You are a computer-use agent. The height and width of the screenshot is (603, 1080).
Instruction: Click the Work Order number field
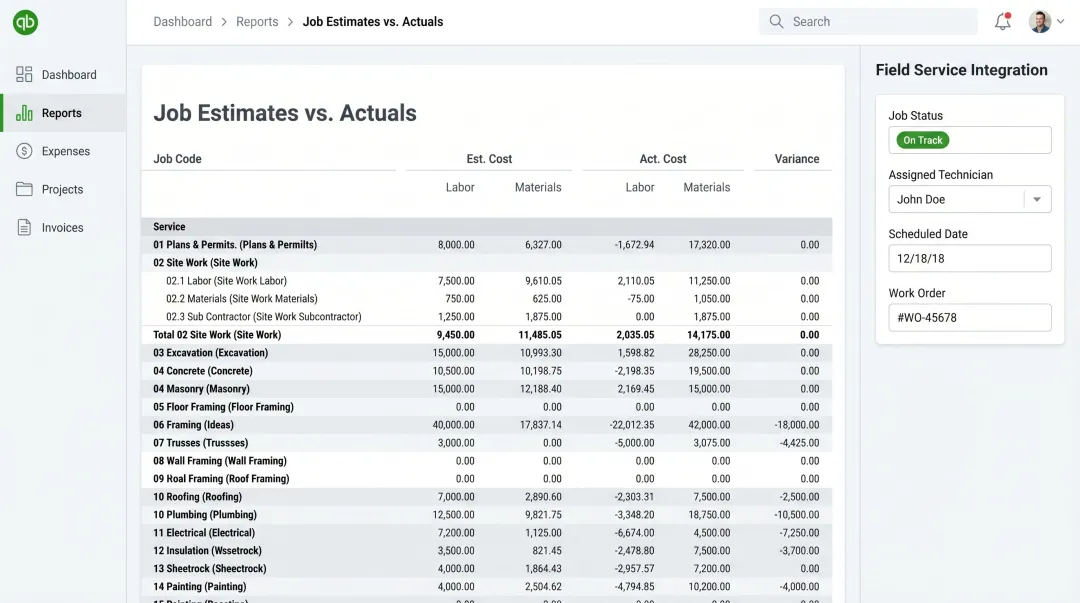tap(969, 317)
